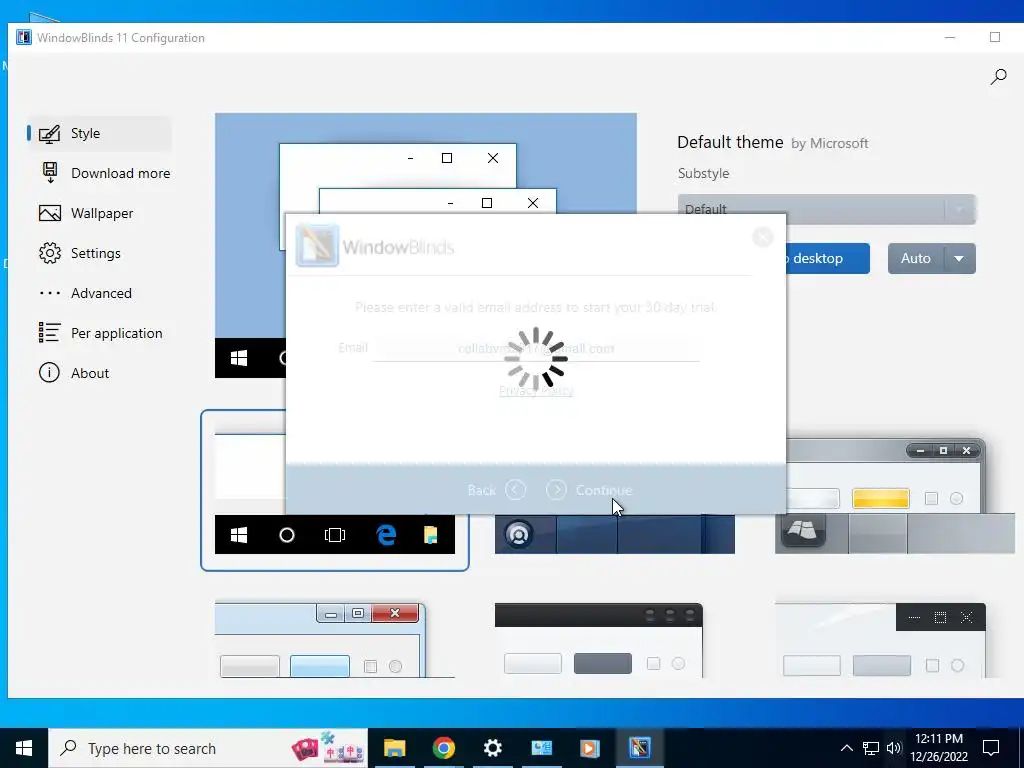Open Google Chrome from taskbar
The height and width of the screenshot is (768, 1024).
pyautogui.click(x=443, y=748)
